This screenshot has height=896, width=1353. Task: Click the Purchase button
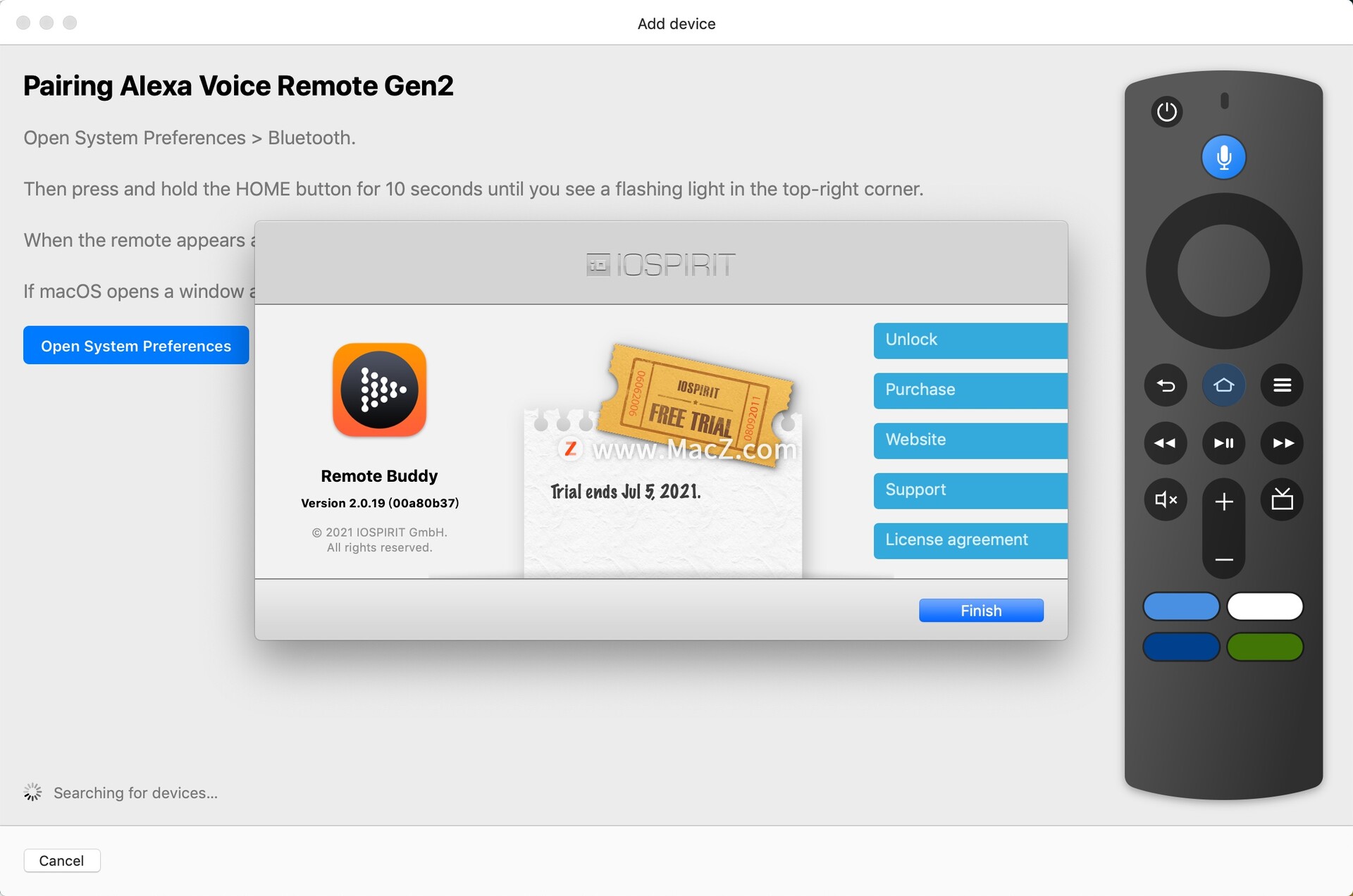click(970, 390)
